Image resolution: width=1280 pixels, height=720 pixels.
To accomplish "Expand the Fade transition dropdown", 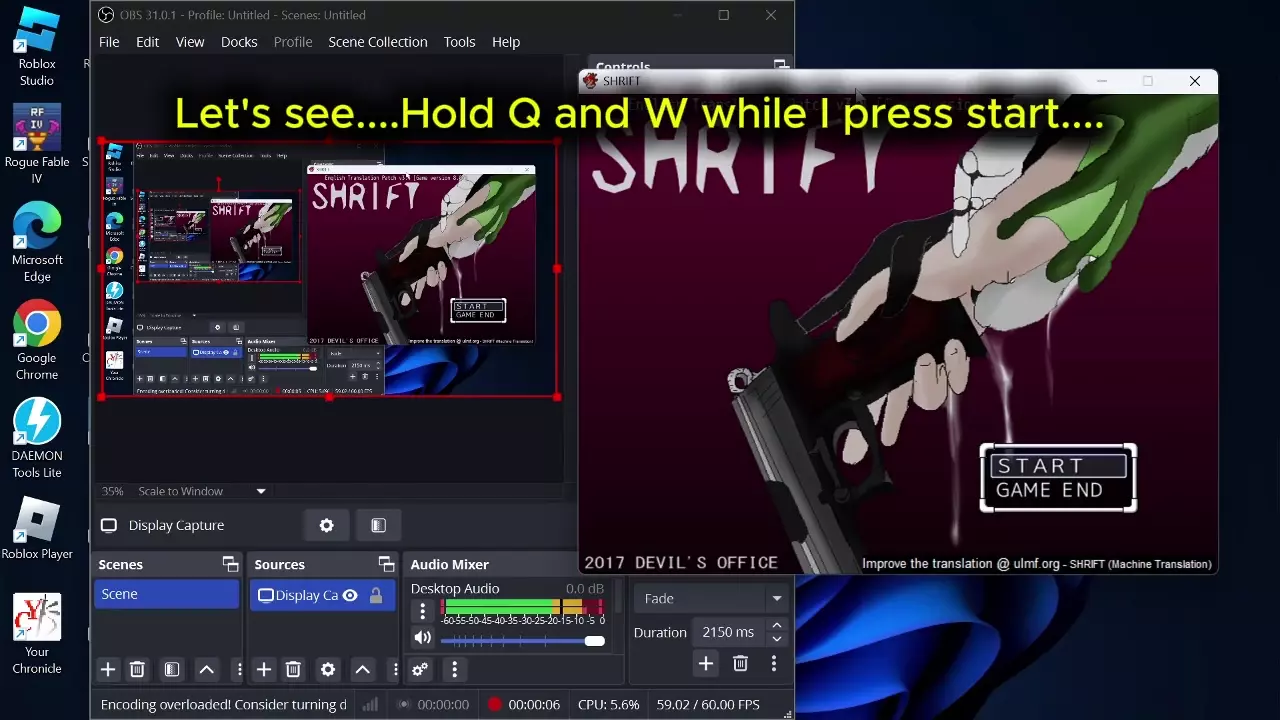I will 711,598.
